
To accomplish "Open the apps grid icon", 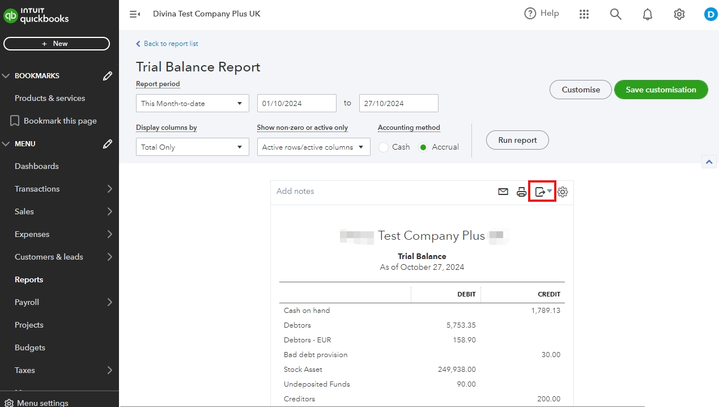I will pyautogui.click(x=584, y=14).
